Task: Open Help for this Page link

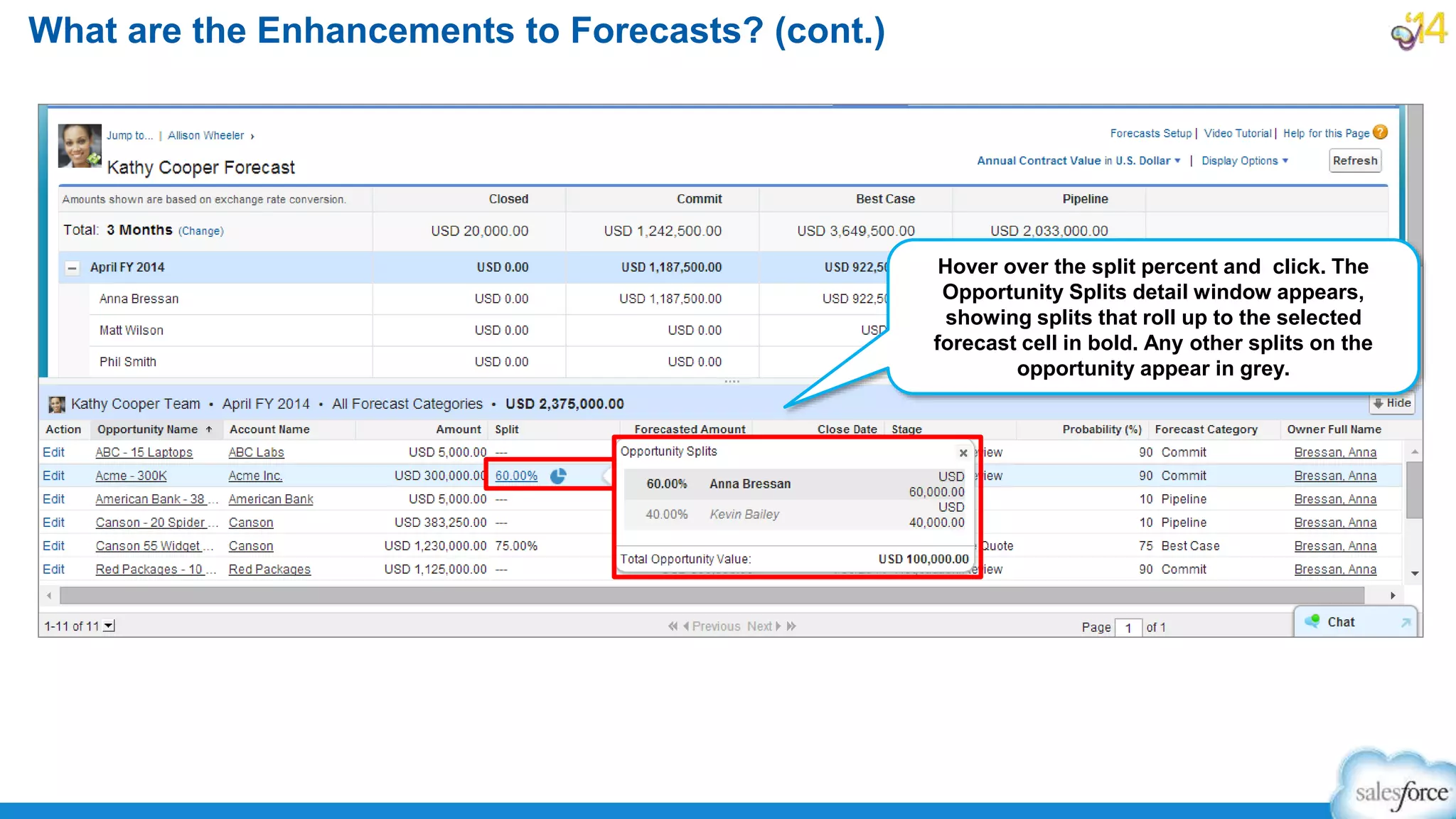Action: (1326, 133)
